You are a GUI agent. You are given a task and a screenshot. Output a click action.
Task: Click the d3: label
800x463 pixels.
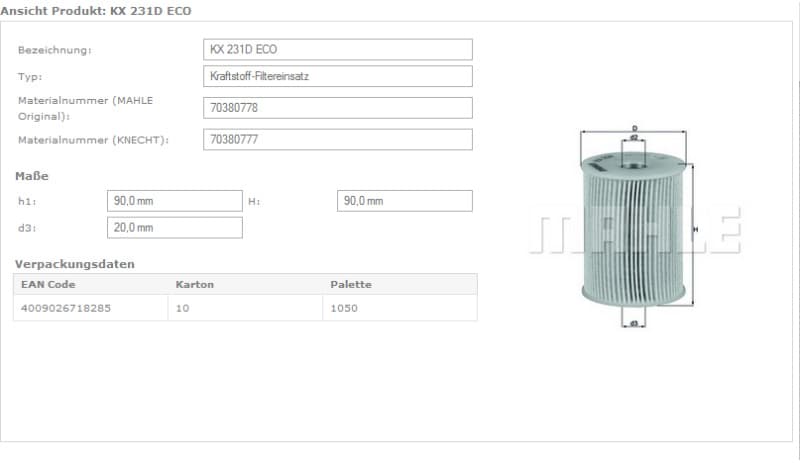click(27, 228)
